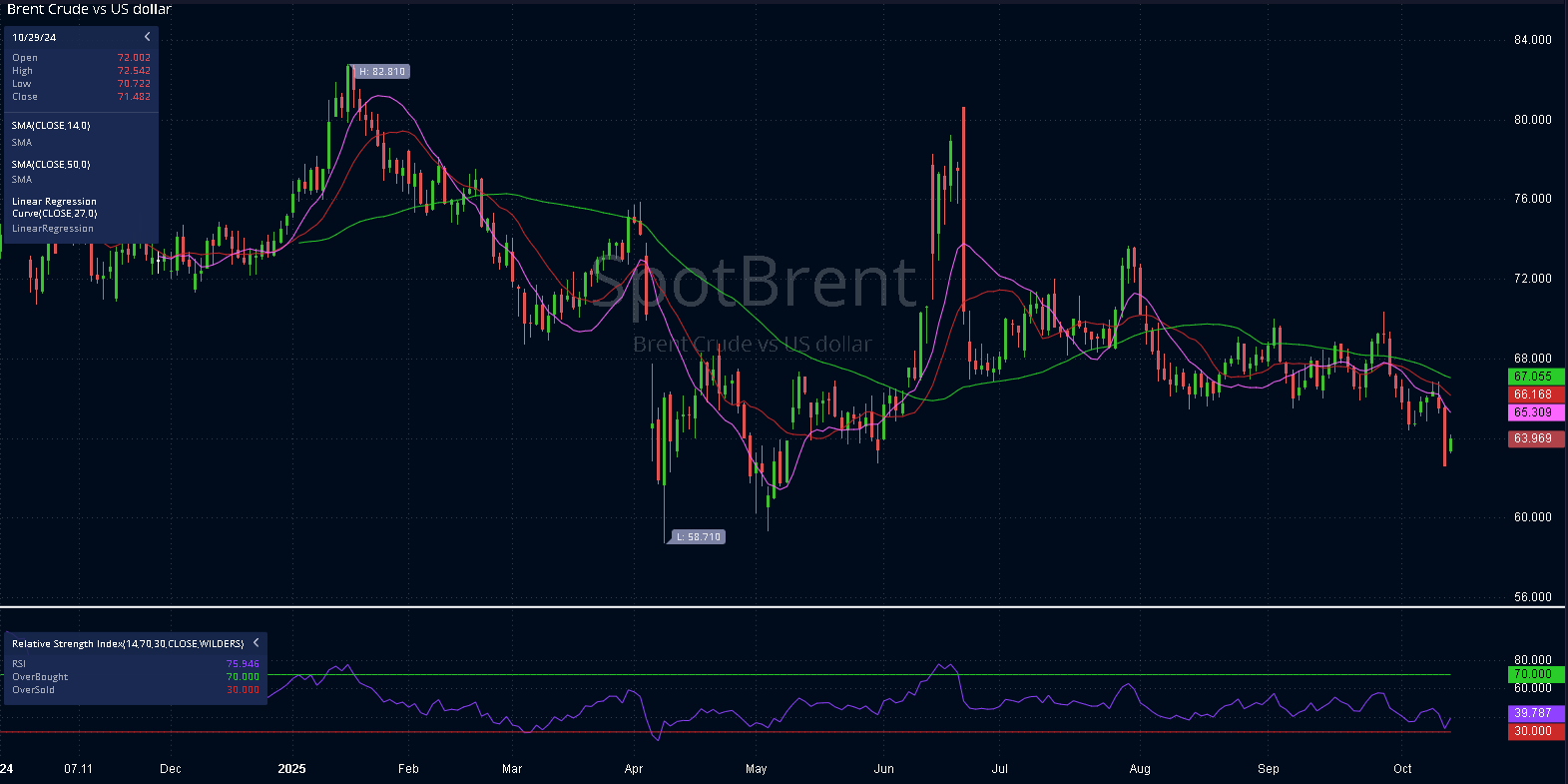This screenshot has width=1568, height=784.
Task: Click the H: 82.810 high marker
Action: tap(381, 72)
